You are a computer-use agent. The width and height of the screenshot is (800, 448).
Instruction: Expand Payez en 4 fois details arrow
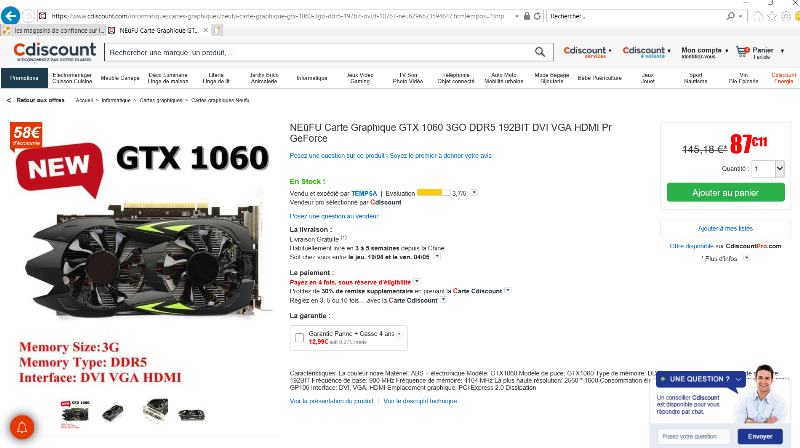[x=417, y=282]
